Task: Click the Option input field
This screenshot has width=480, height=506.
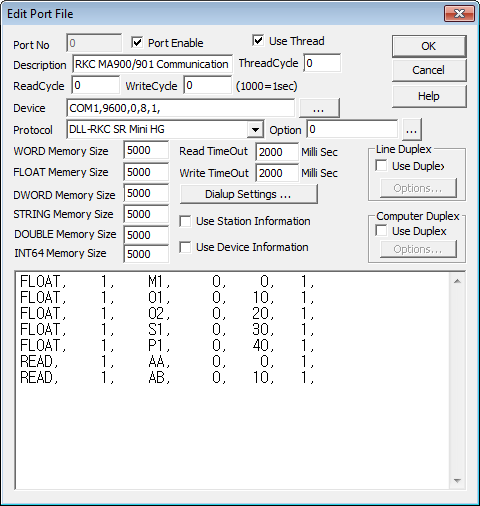Action: pos(352,129)
